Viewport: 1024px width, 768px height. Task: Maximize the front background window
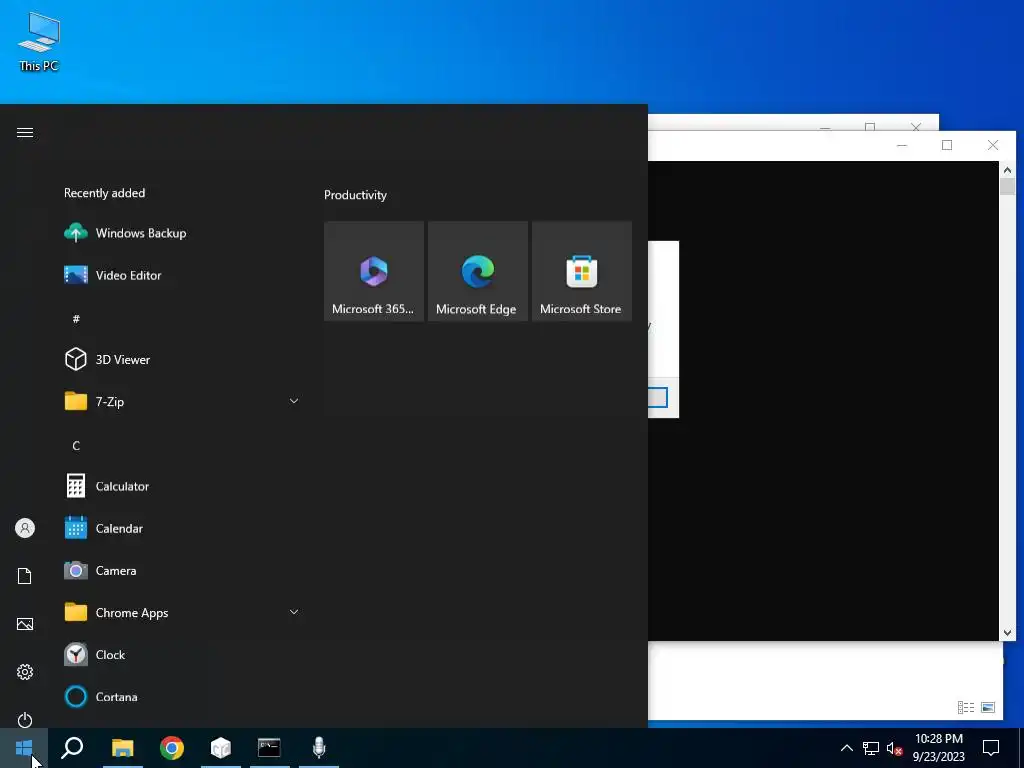pos(947,145)
